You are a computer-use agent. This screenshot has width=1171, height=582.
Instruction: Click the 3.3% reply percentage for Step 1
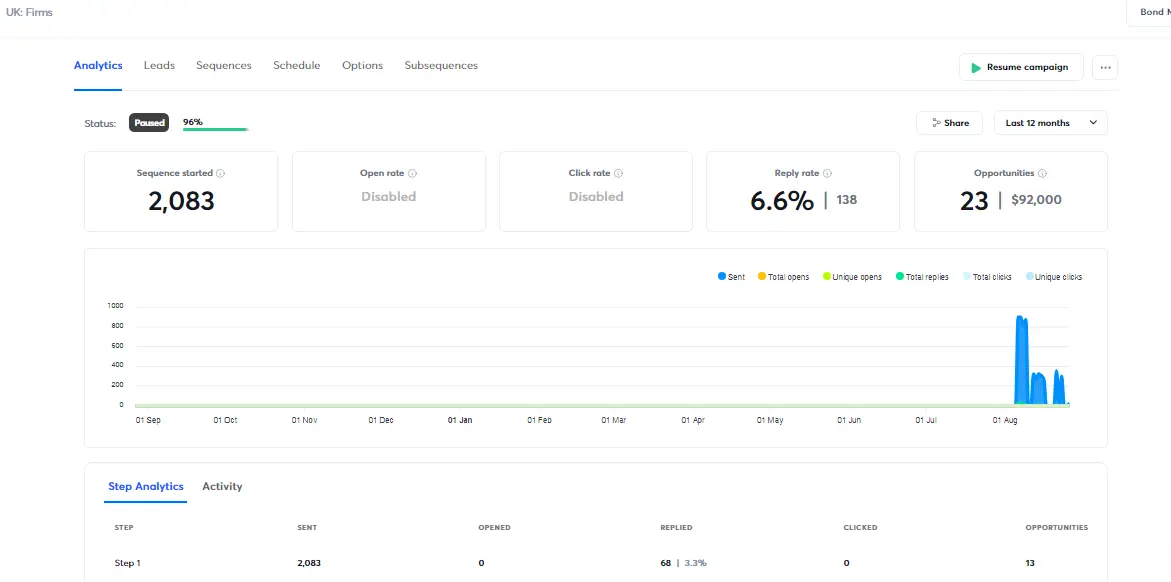click(x=695, y=563)
